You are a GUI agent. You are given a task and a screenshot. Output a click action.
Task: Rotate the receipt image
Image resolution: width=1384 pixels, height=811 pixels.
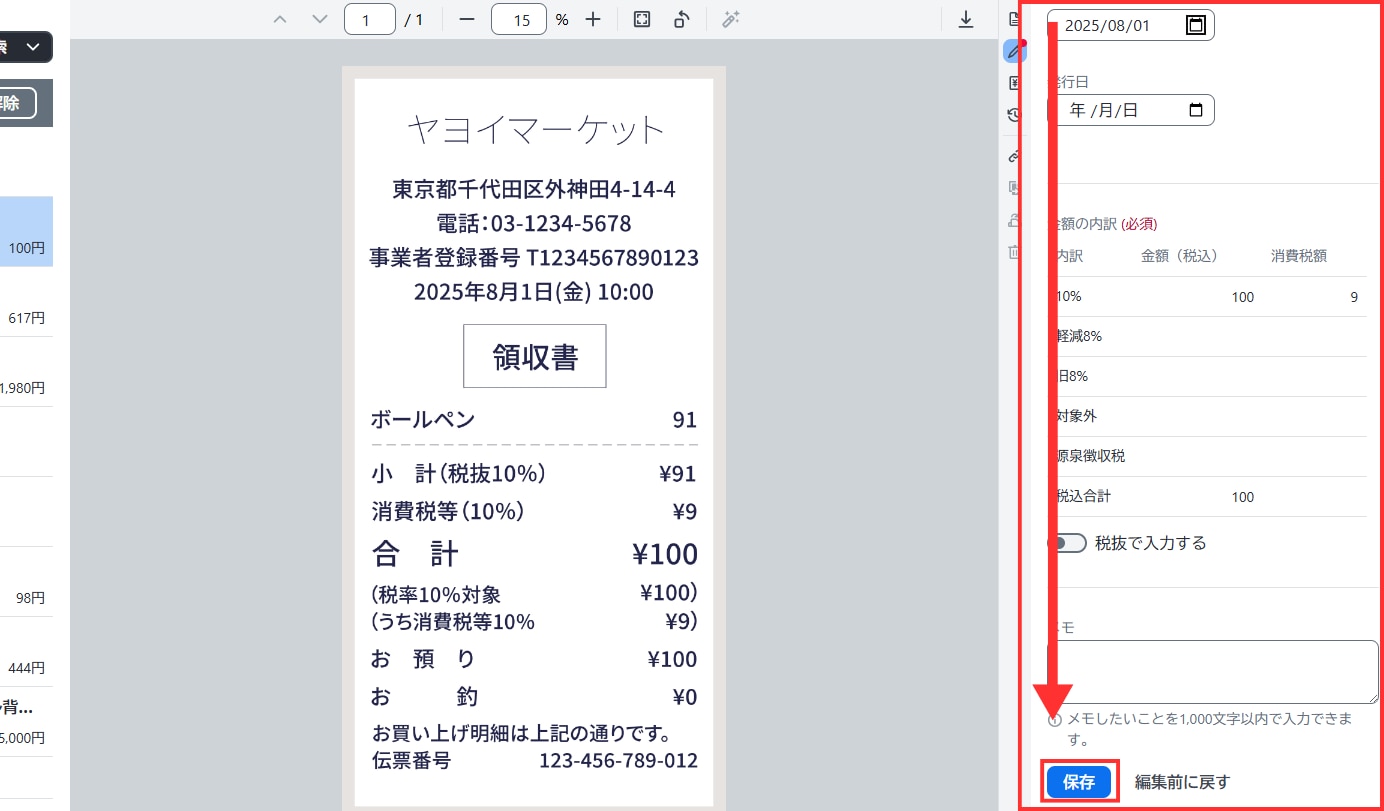681,19
